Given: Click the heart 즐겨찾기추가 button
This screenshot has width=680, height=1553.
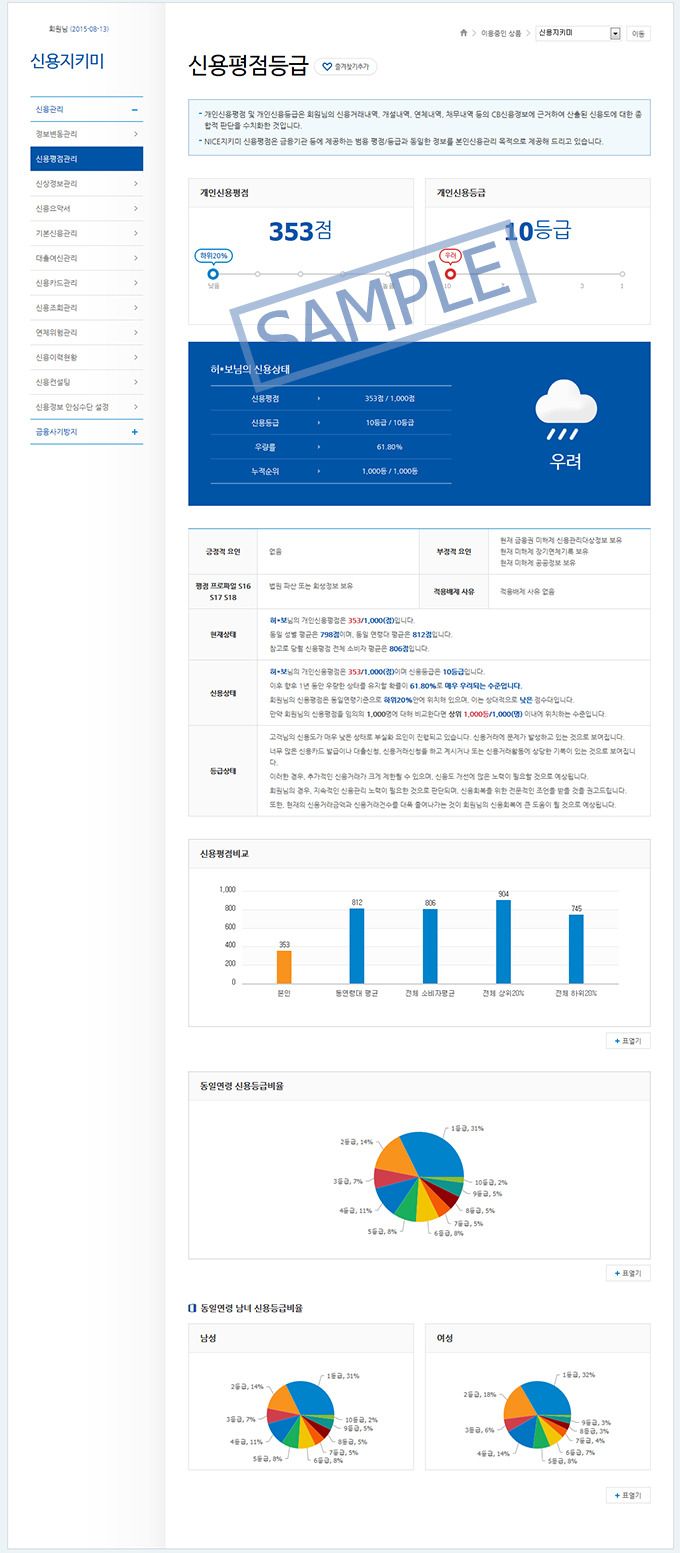Looking at the screenshot, I should click(x=346, y=67).
